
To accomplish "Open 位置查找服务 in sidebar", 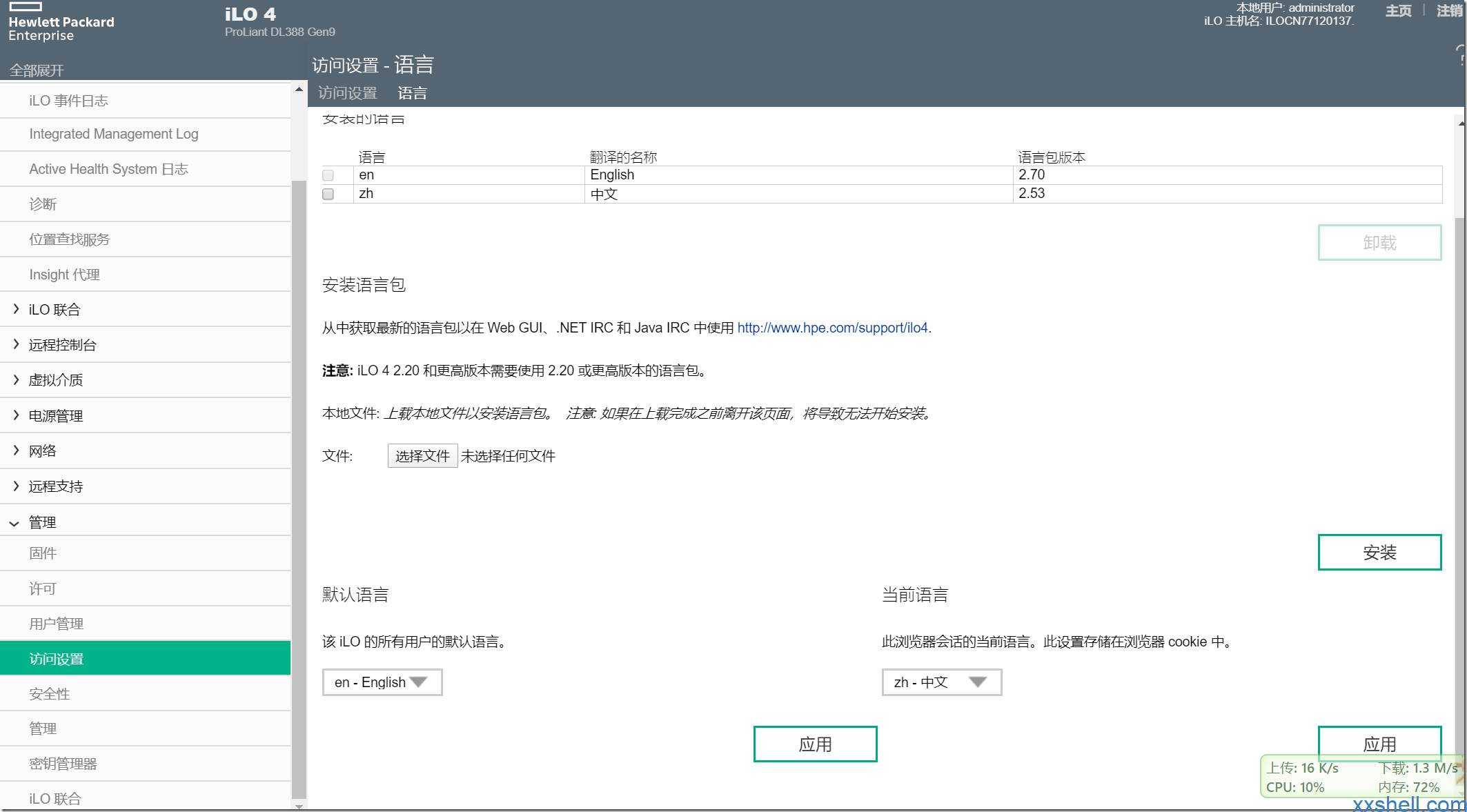I will pyautogui.click(x=145, y=239).
